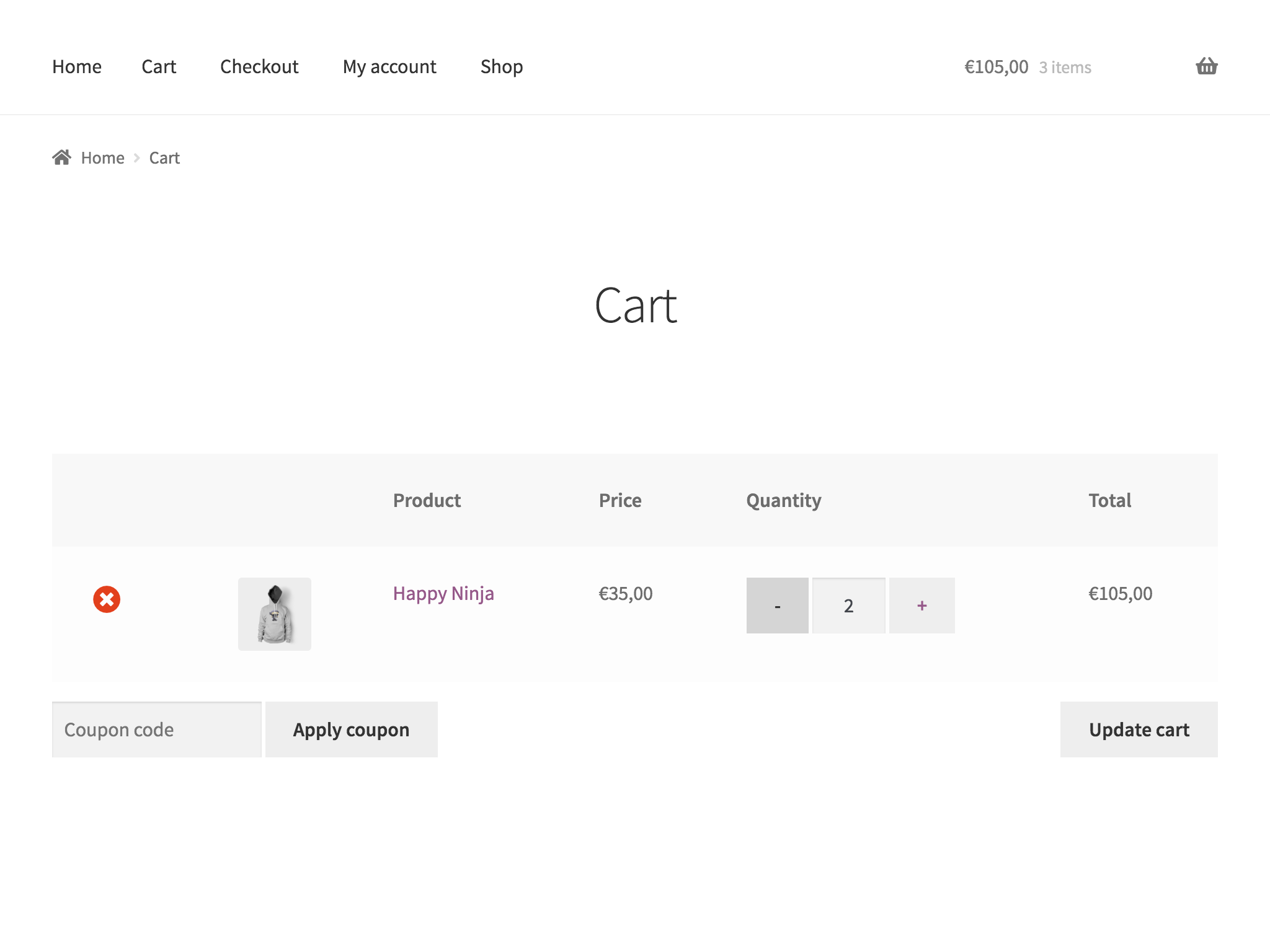
Task: Increase quantity with the plus button
Action: pos(921,606)
